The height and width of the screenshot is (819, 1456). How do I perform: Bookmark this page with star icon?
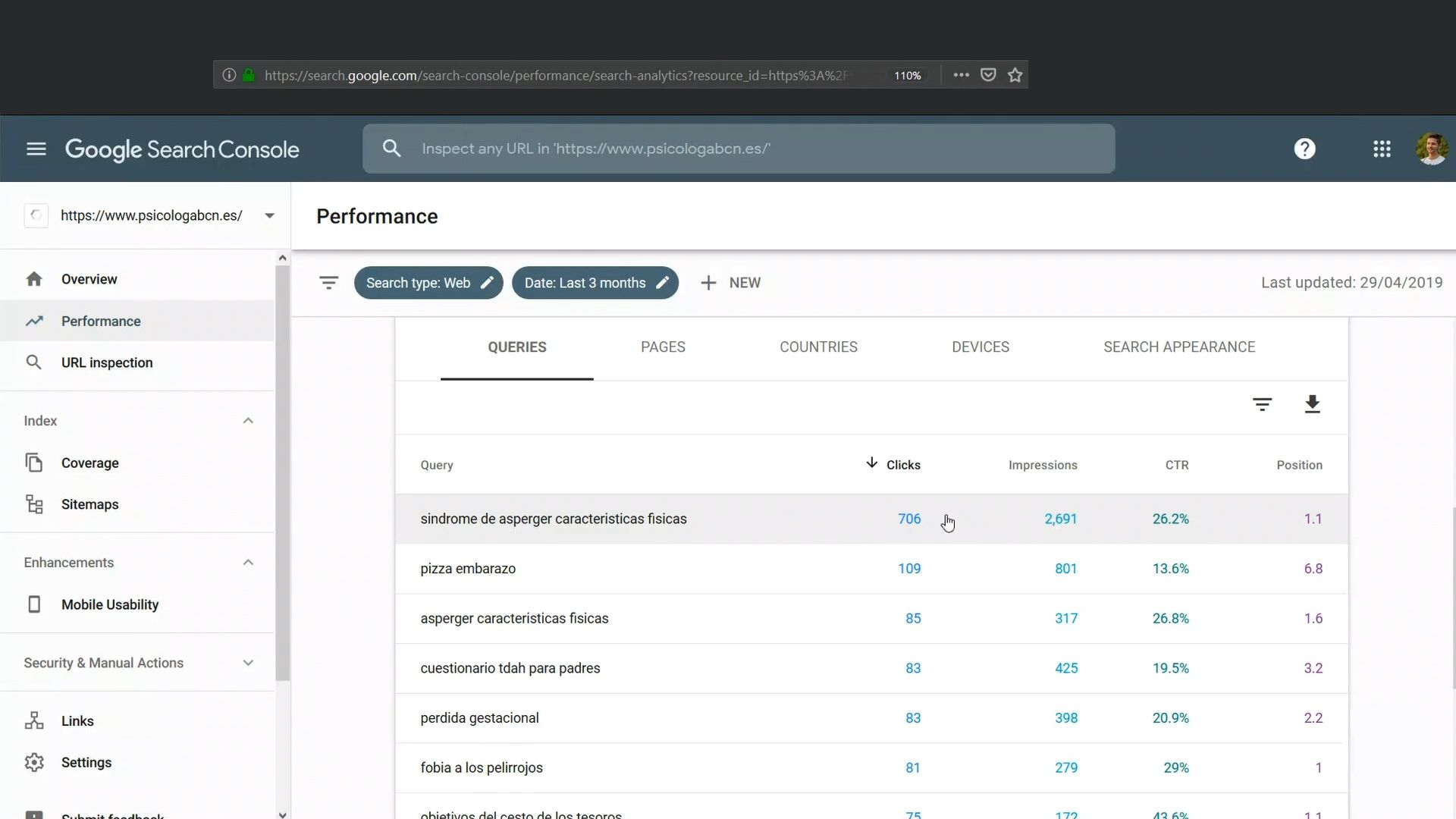pyautogui.click(x=1015, y=75)
